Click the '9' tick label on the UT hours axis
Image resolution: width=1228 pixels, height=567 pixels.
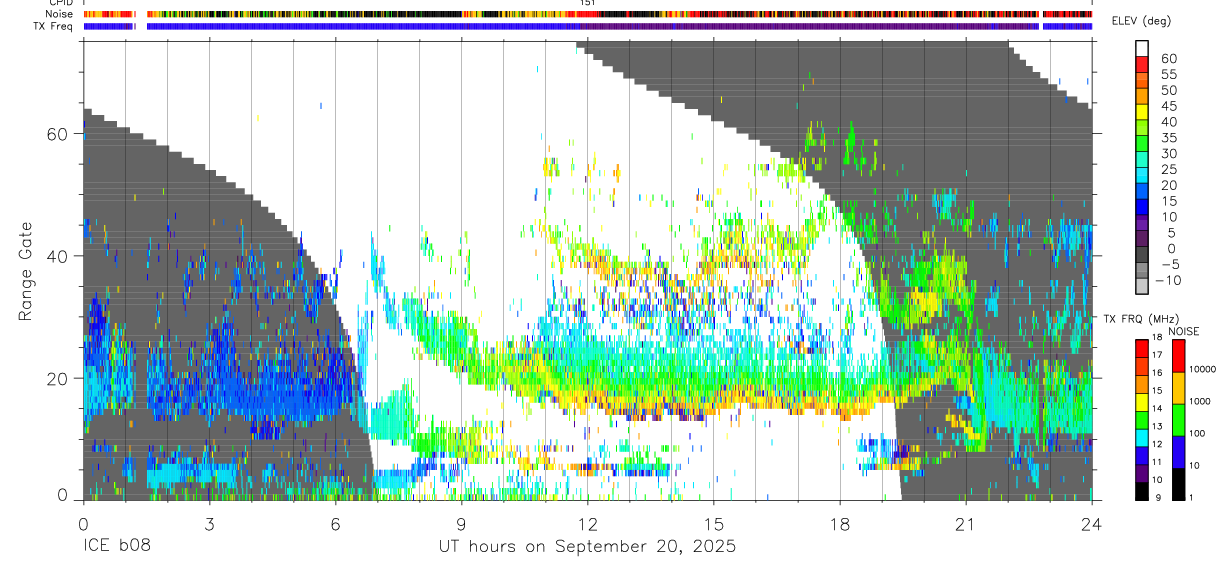(x=461, y=522)
